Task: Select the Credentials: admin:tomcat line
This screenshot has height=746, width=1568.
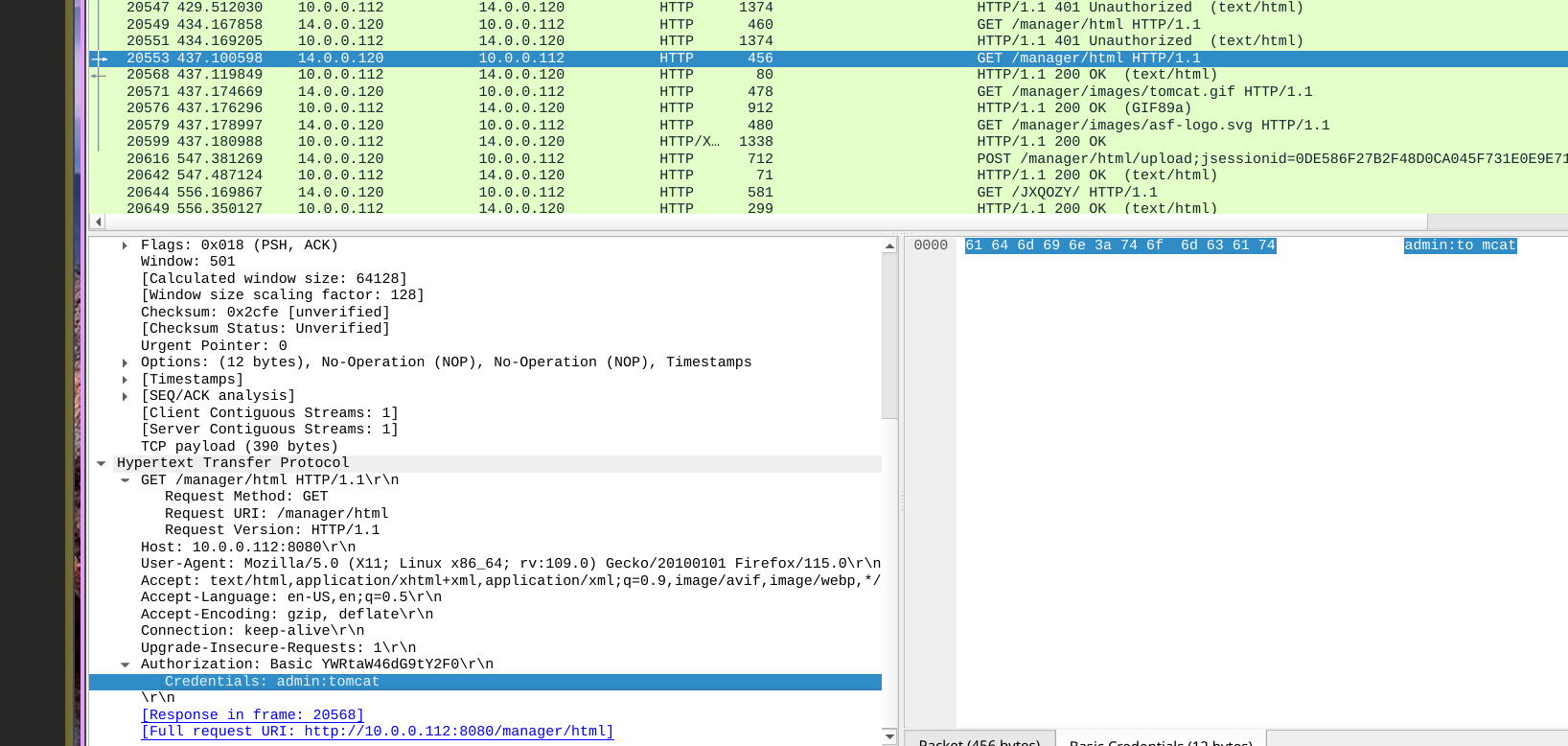Action: (271, 682)
